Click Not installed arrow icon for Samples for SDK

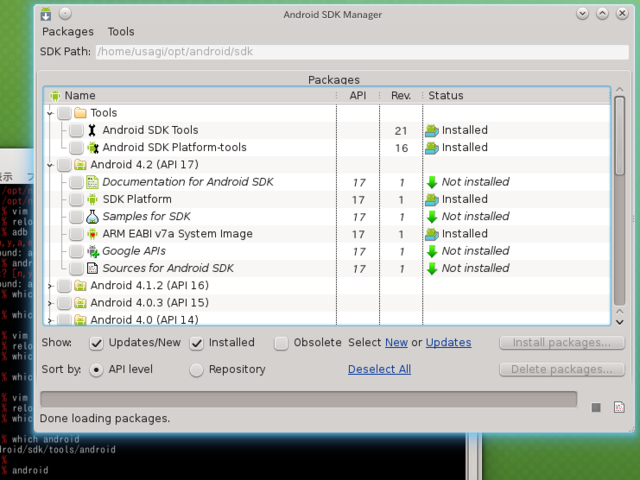pos(432,217)
